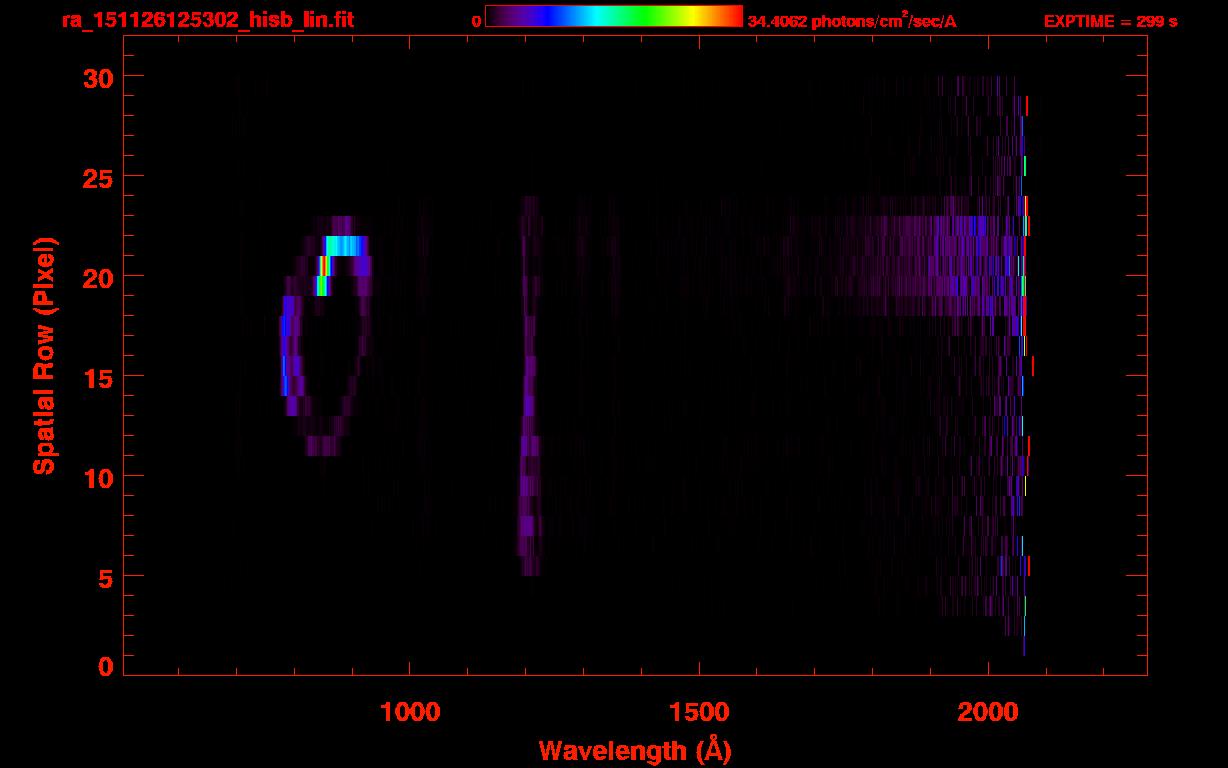
Task: Click the rainbow color scale bar
Action: click(614, 16)
